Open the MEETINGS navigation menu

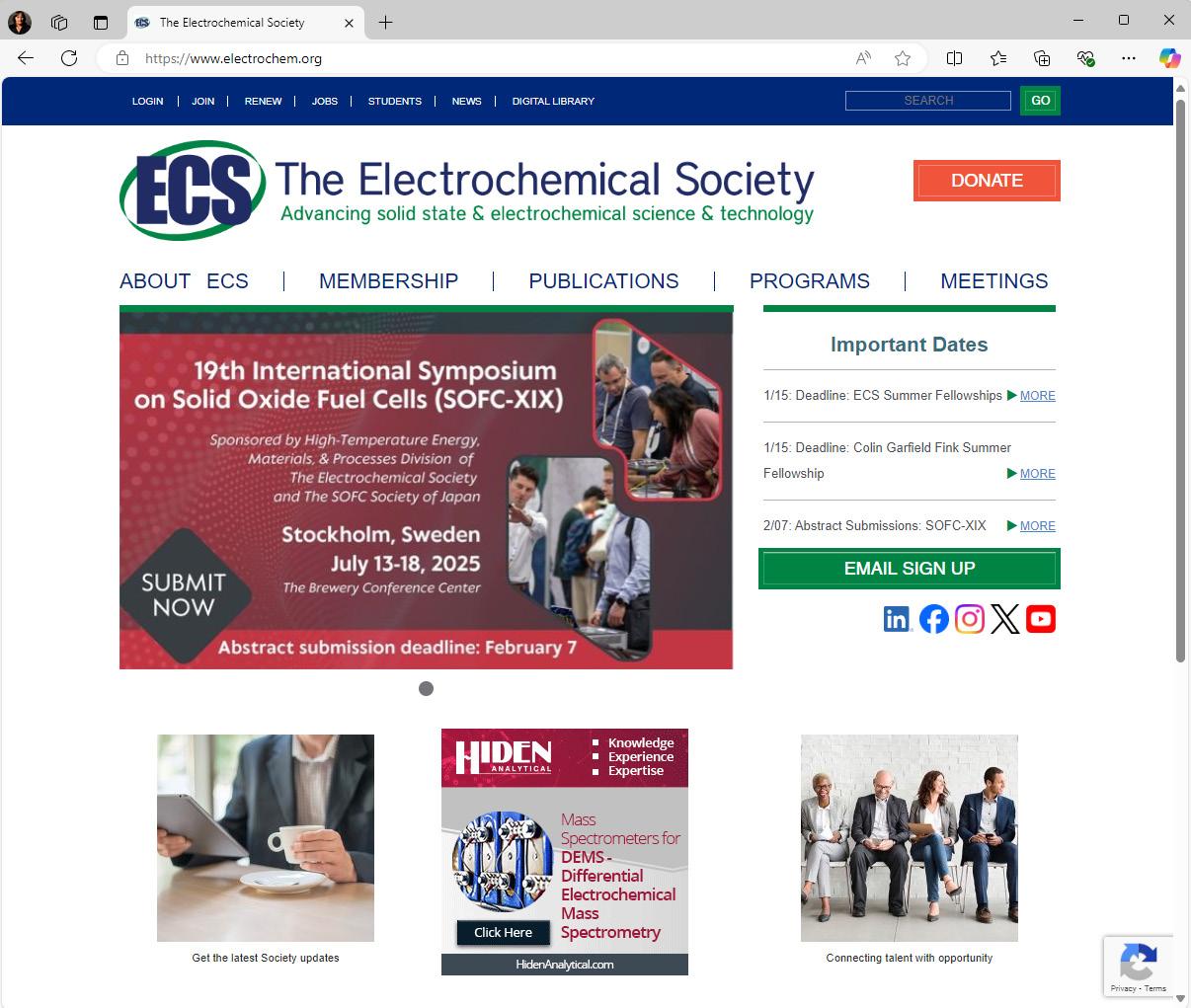(x=993, y=281)
